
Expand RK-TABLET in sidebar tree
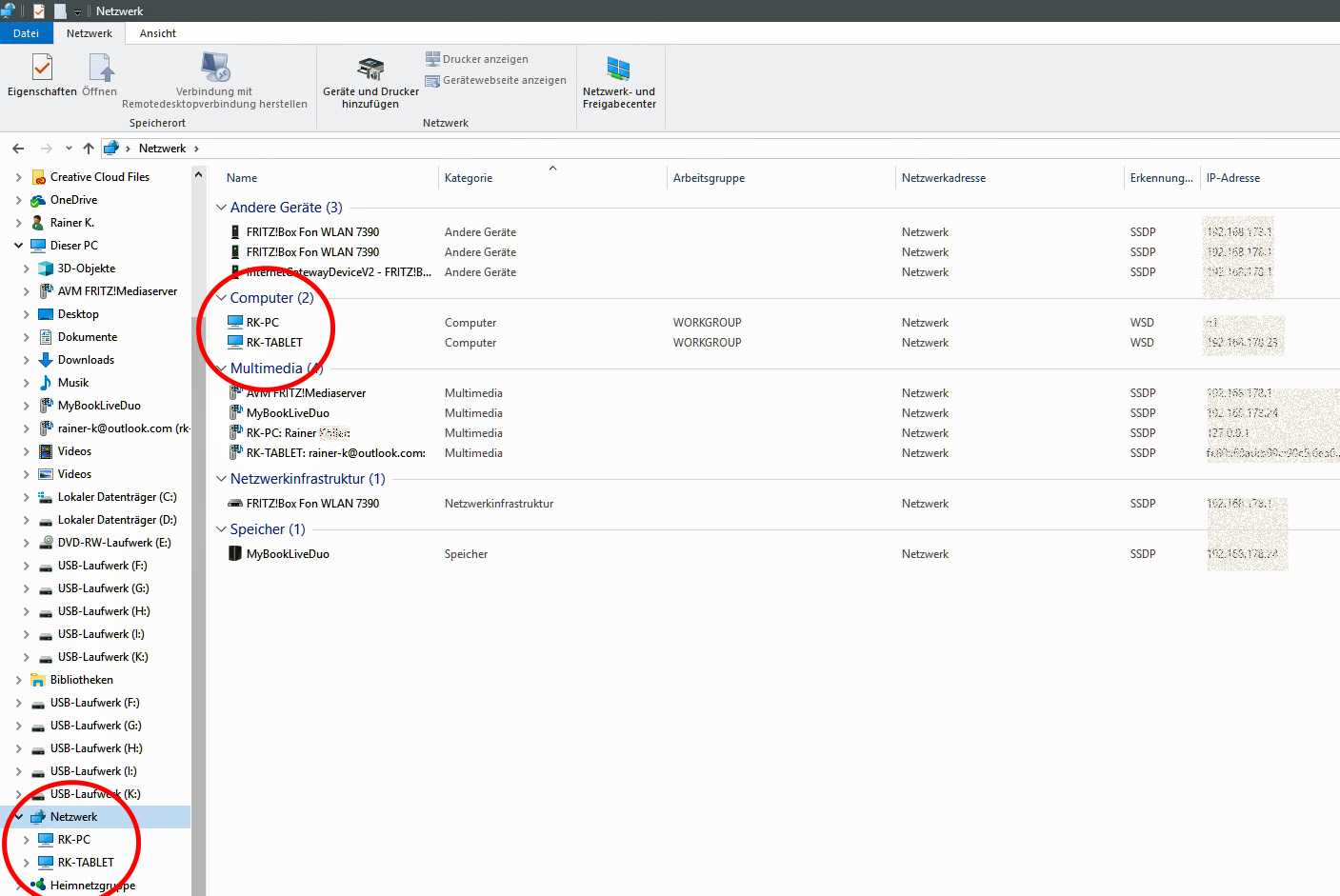(26, 863)
